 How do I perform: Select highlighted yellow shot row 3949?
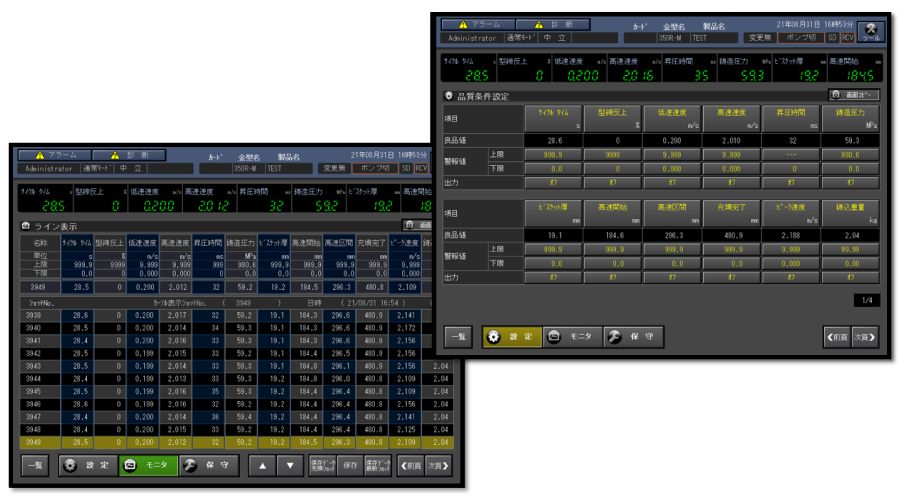(x=236, y=442)
